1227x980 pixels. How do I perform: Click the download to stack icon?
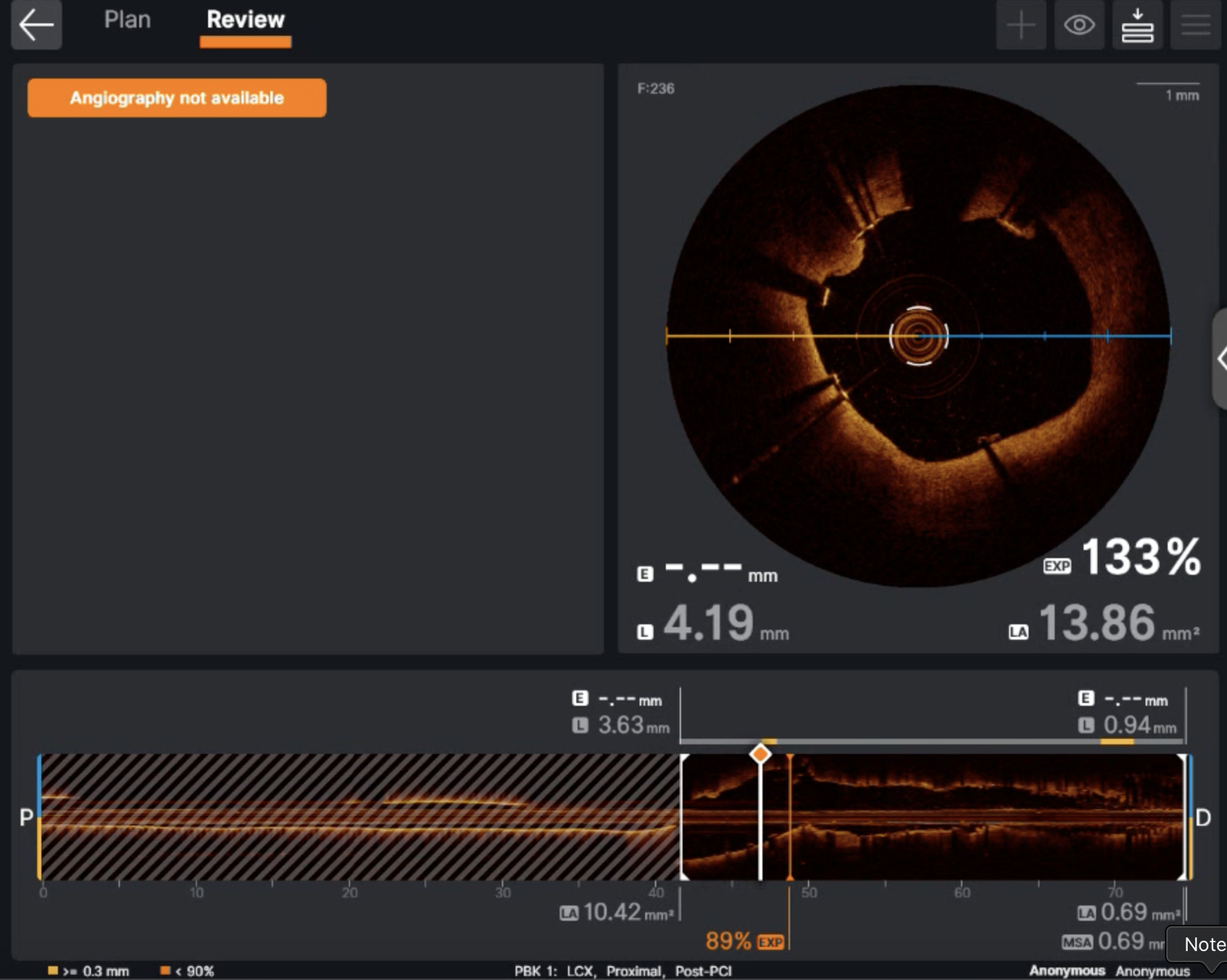[x=1137, y=25]
